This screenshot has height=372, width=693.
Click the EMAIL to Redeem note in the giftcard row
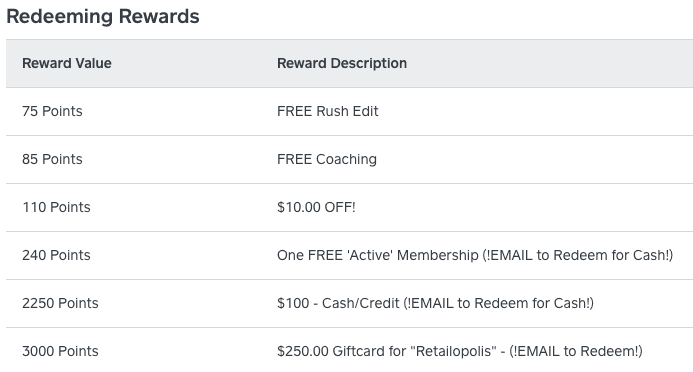[575, 351]
